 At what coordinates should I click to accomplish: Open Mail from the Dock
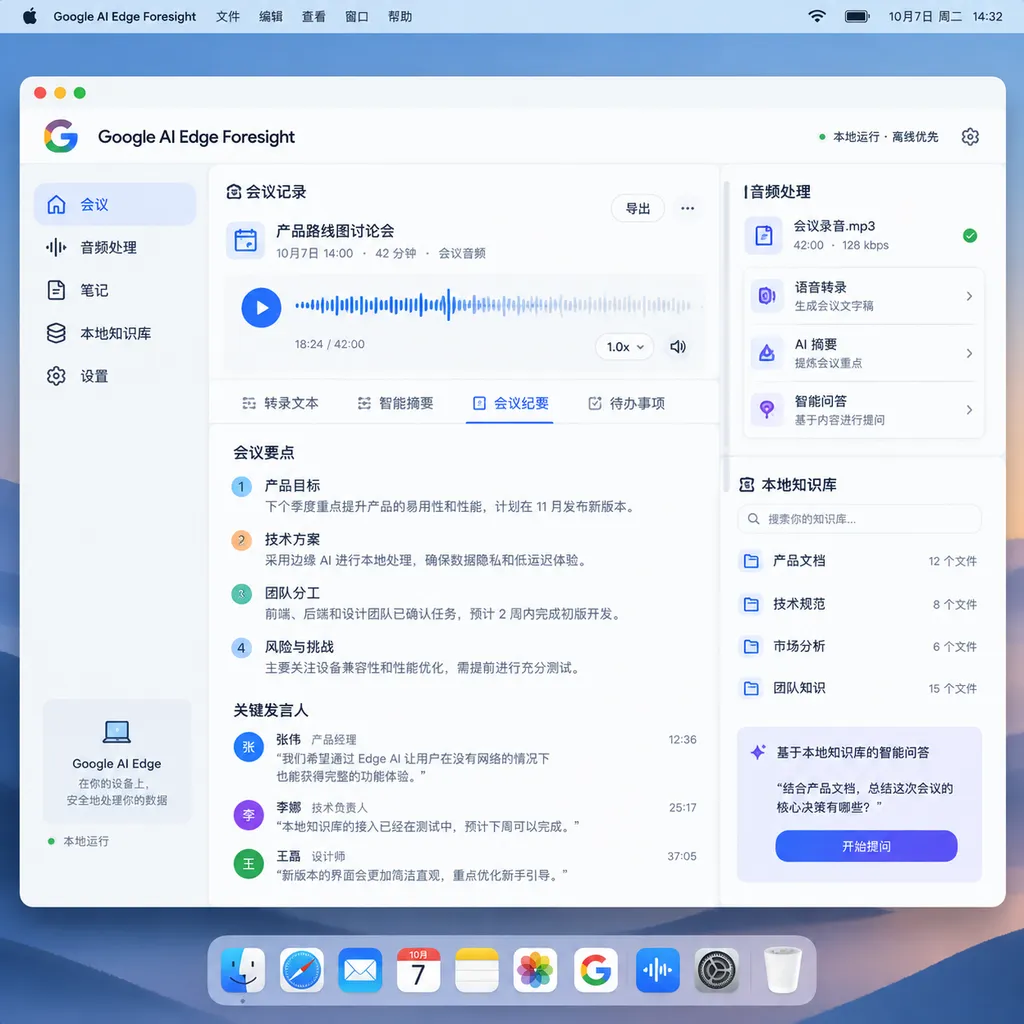(360, 970)
